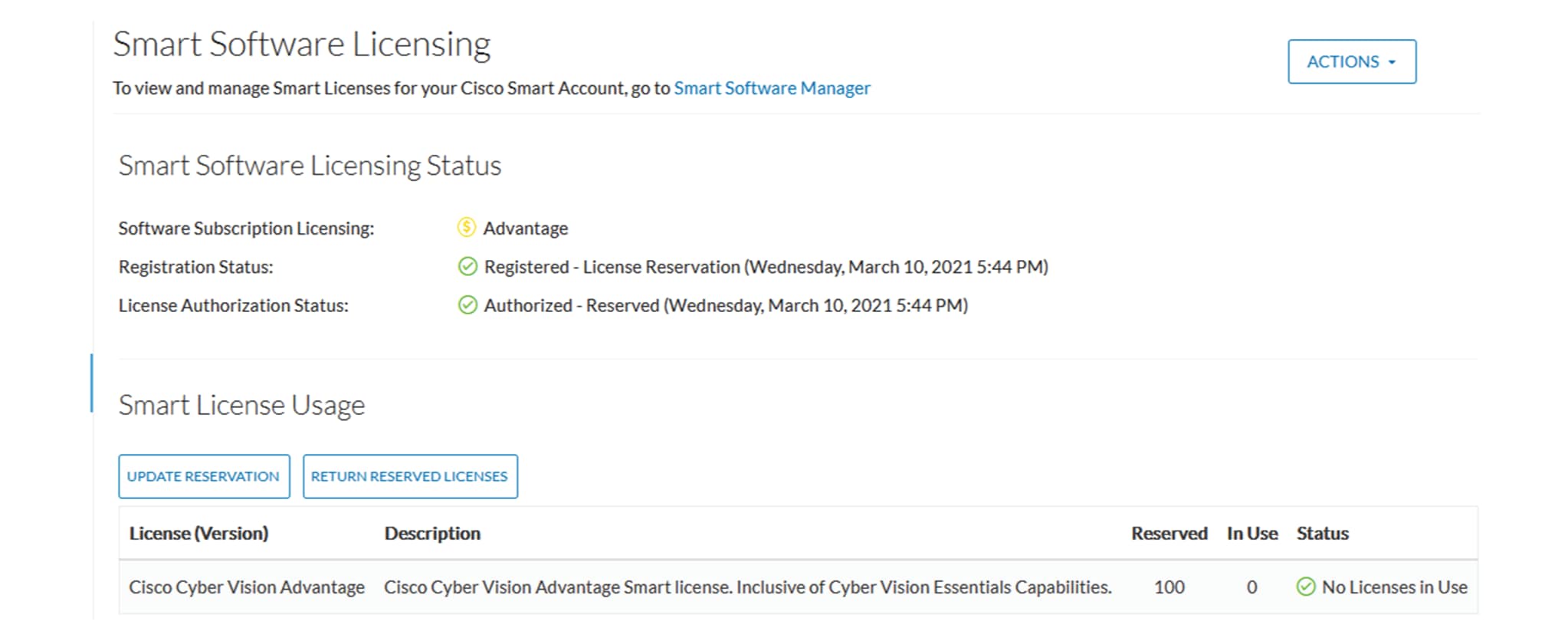This screenshot has width=1568, height=641.
Task: Click RETURN RESERVED LICENSES button
Action: 410,476
